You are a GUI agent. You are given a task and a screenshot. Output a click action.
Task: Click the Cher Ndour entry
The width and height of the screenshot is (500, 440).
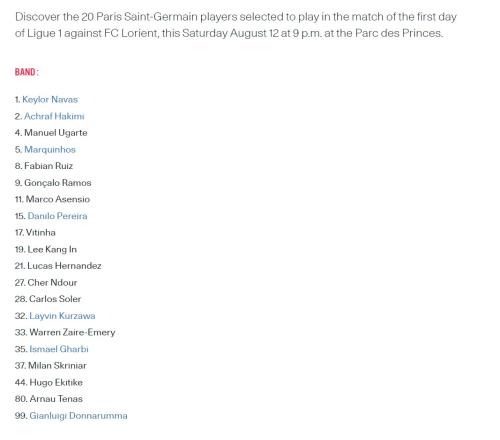point(46,282)
